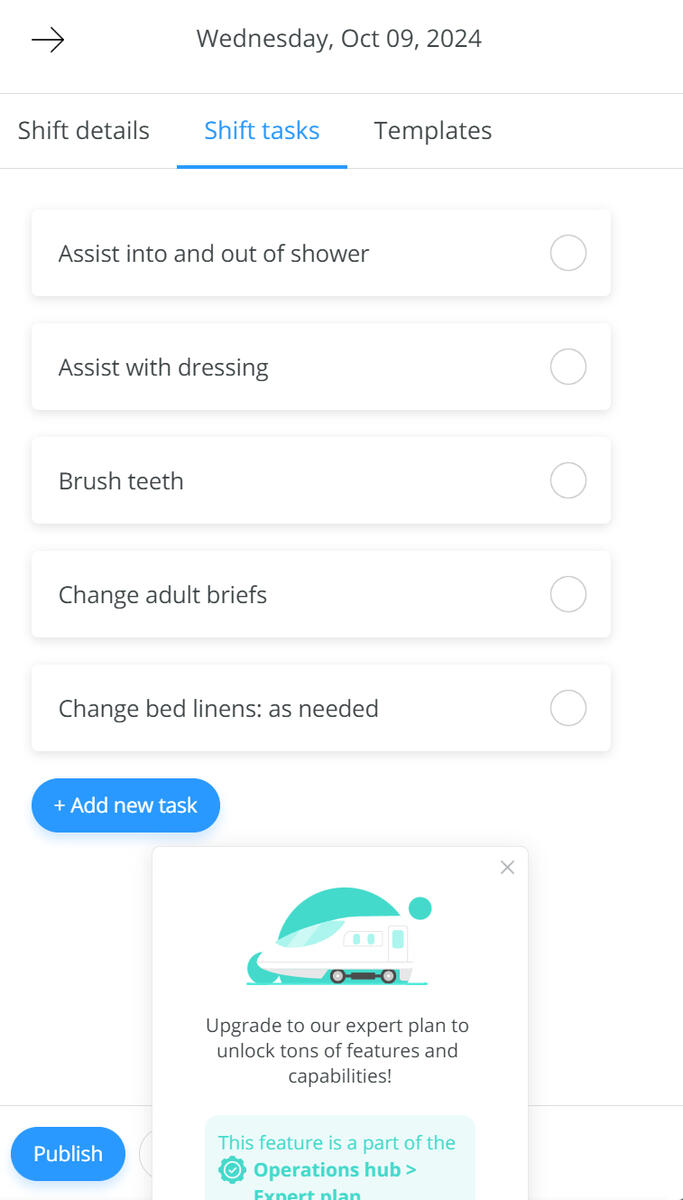Select the 'Brush teeth' task card
The width and height of the screenshot is (683, 1200).
[250, 481]
